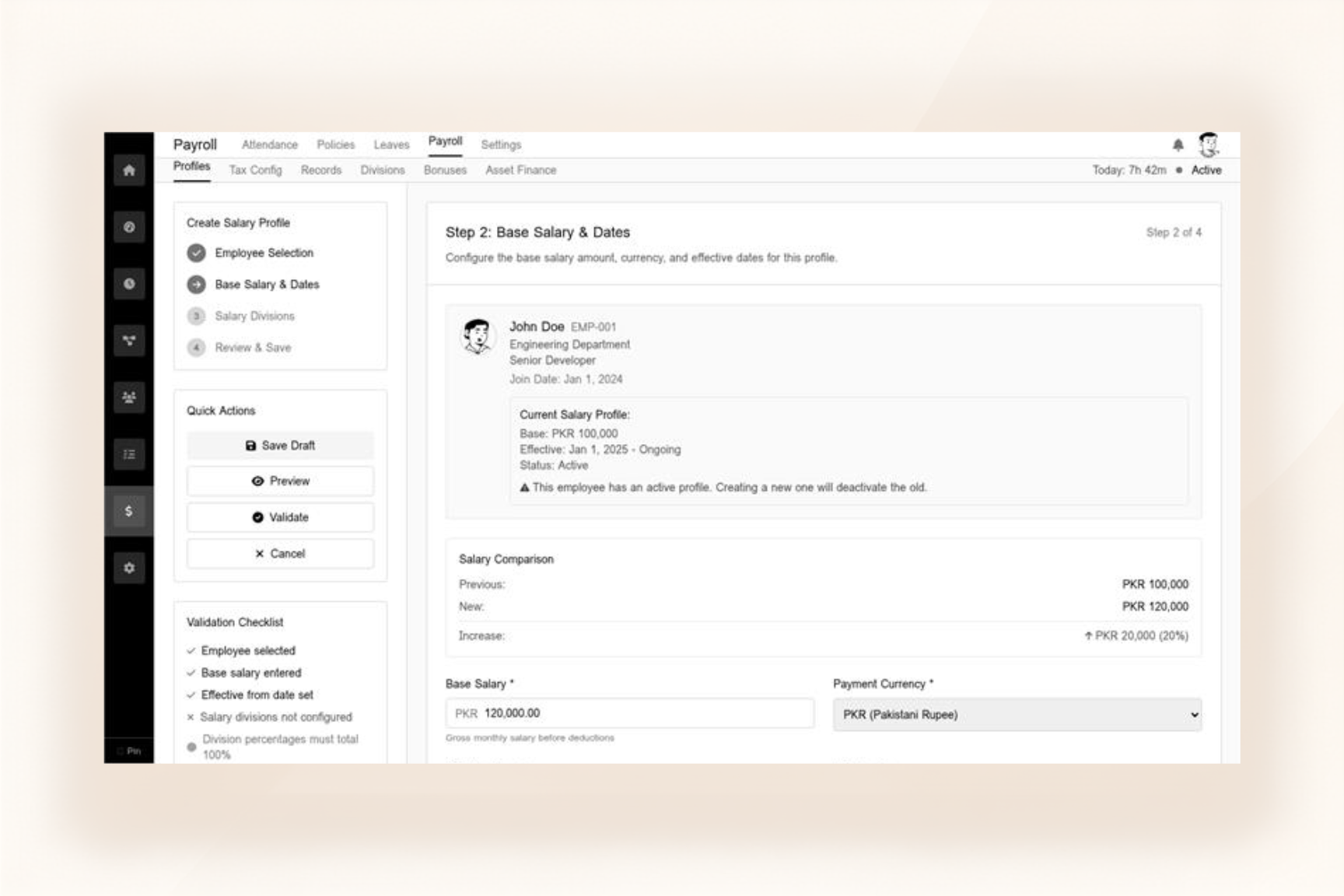Open the org-chart icon in sidebar
This screenshot has height=896, width=1344.
click(x=129, y=341)
